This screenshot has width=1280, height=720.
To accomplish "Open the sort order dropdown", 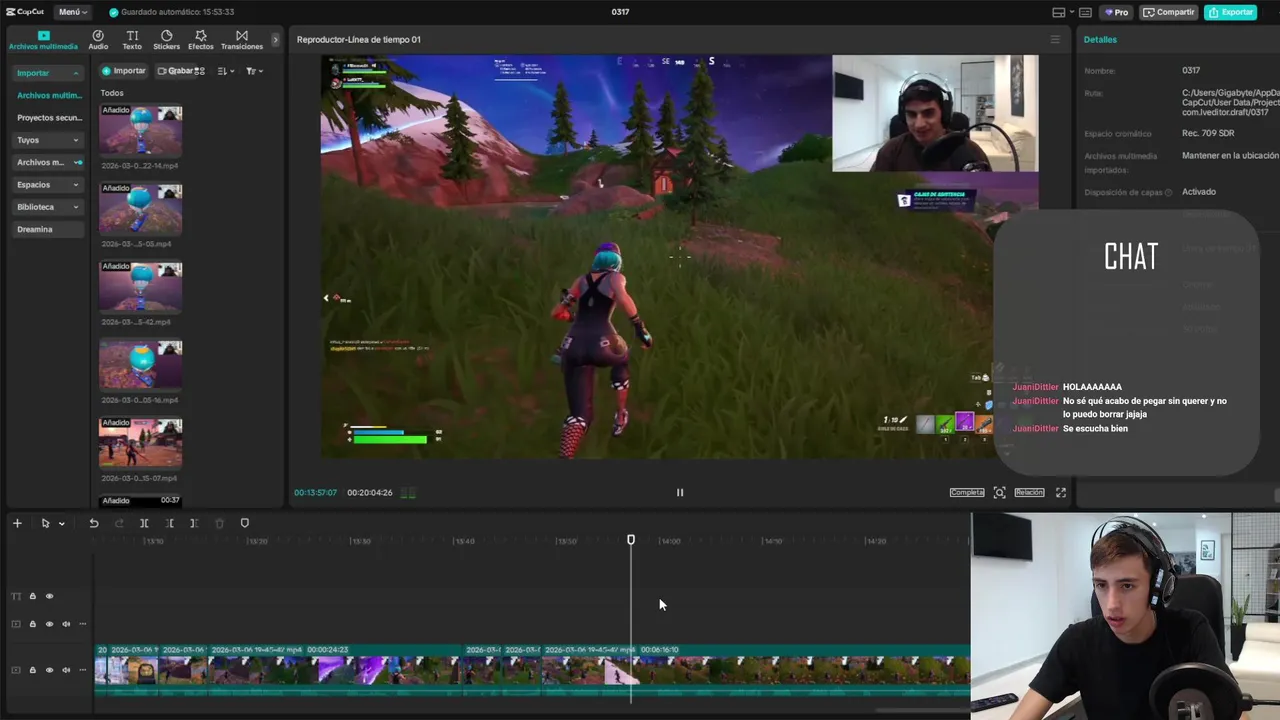I will click(x=224, y=71).
